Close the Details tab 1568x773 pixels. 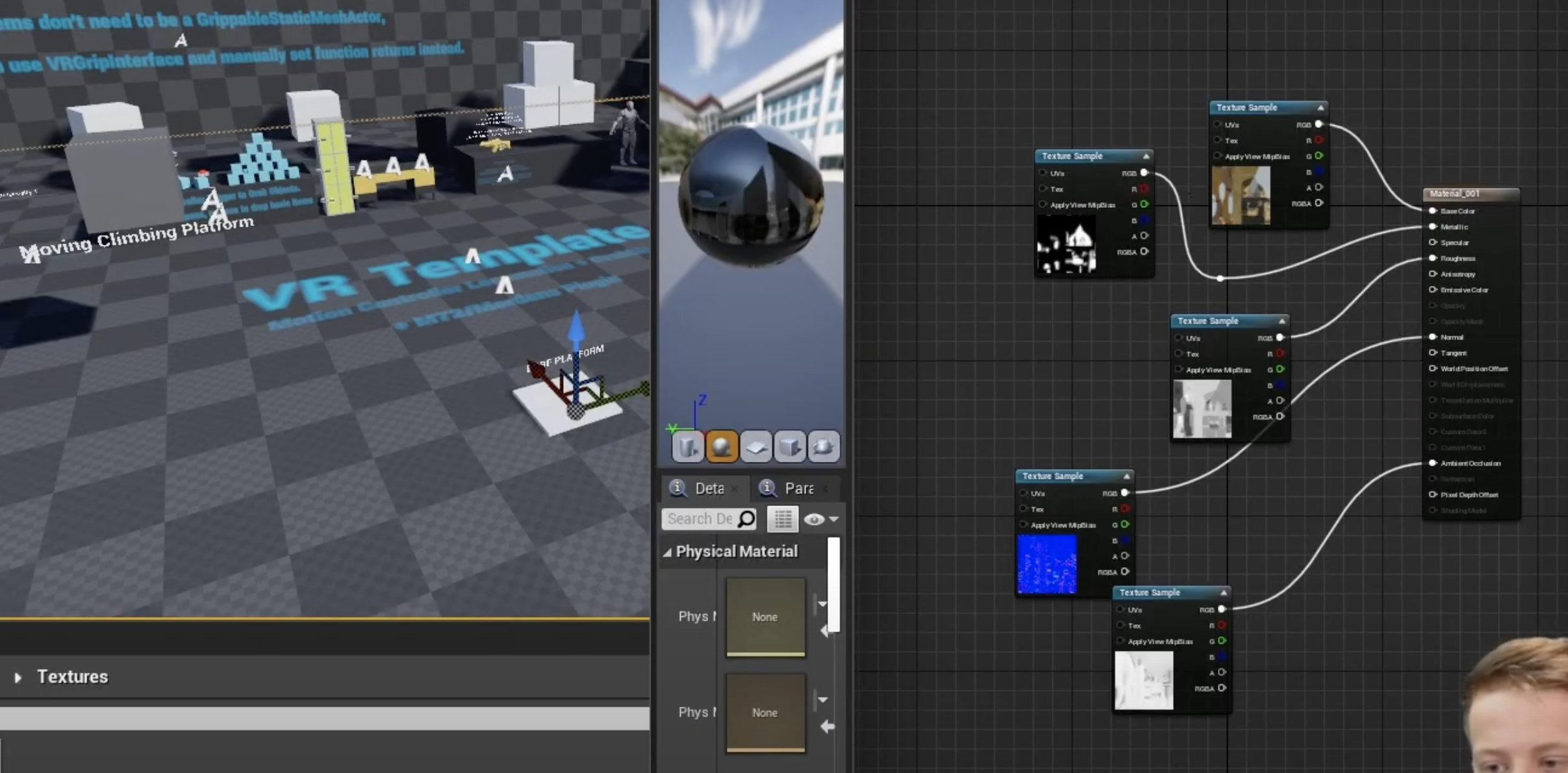(735, 488)
